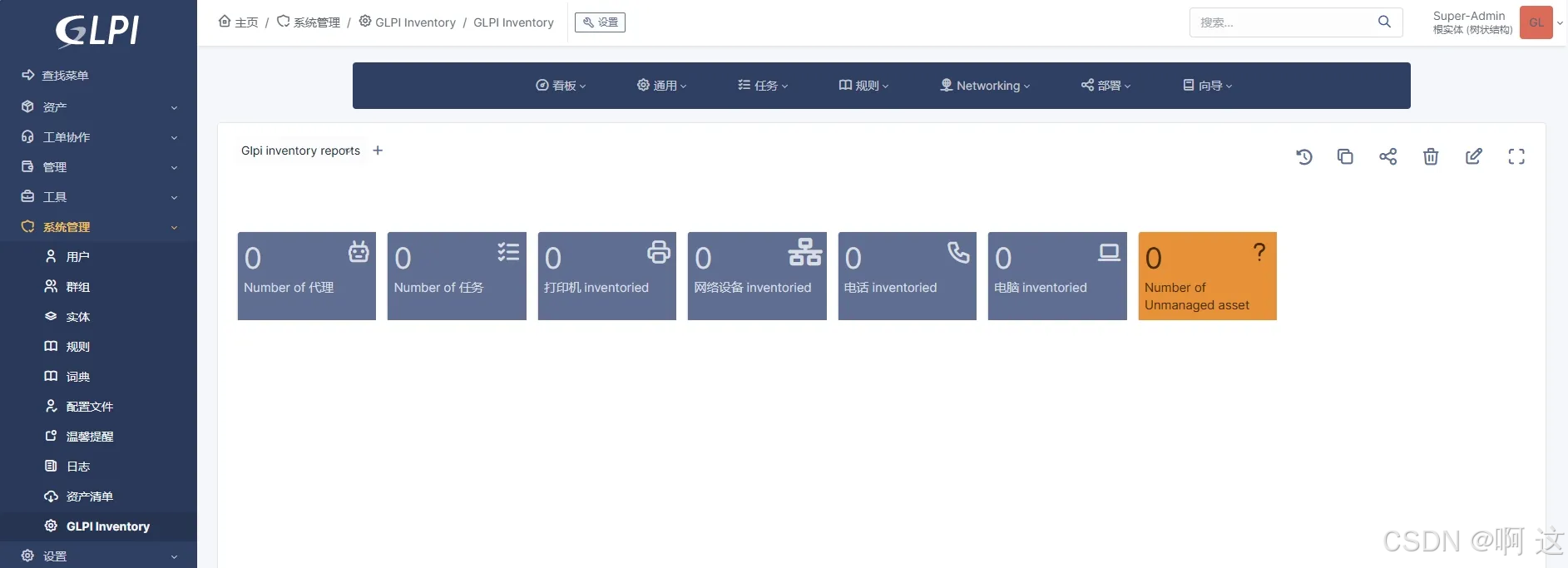
Task: Click the printer icon on 打印机 card
Action: click(659, 251)
